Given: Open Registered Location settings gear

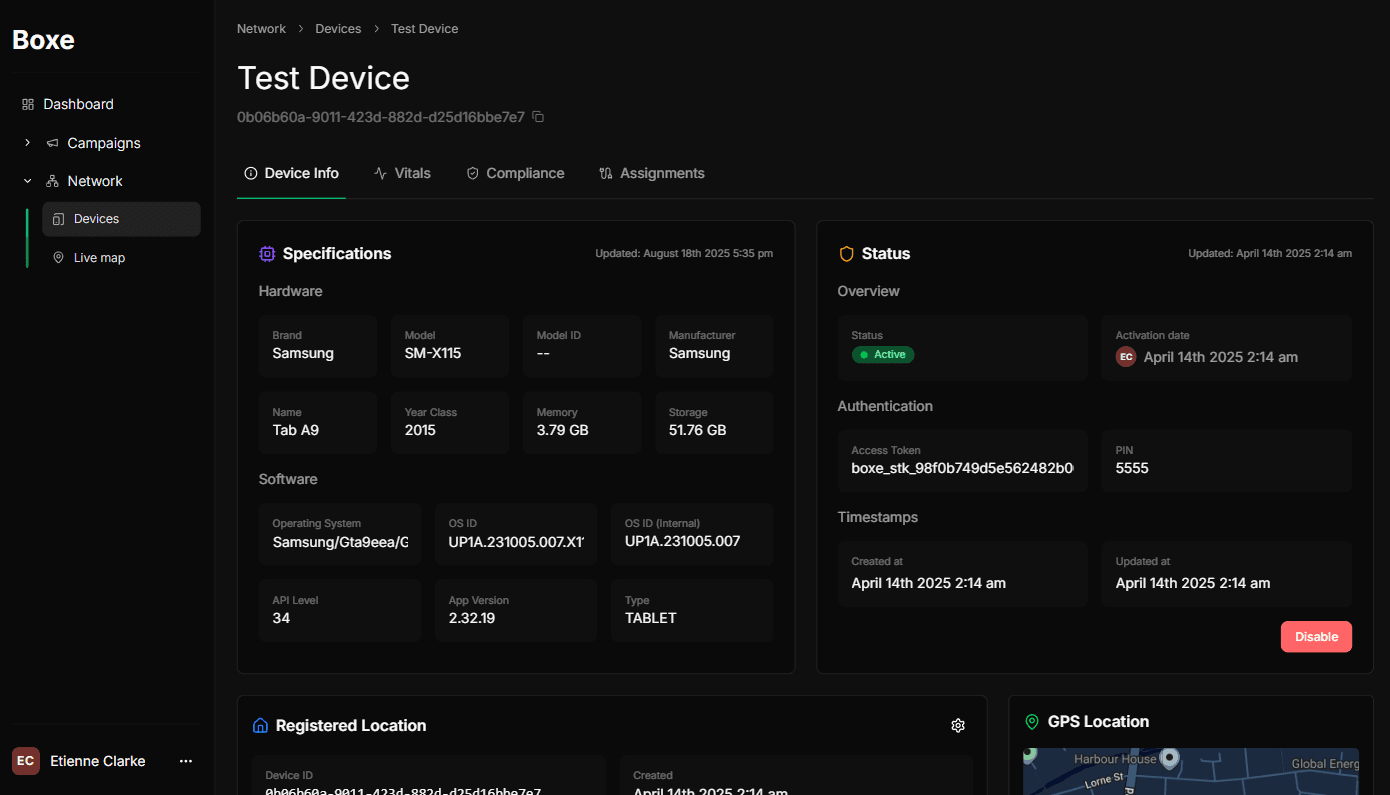Looking at the screenshot, I should click(957, 726).
